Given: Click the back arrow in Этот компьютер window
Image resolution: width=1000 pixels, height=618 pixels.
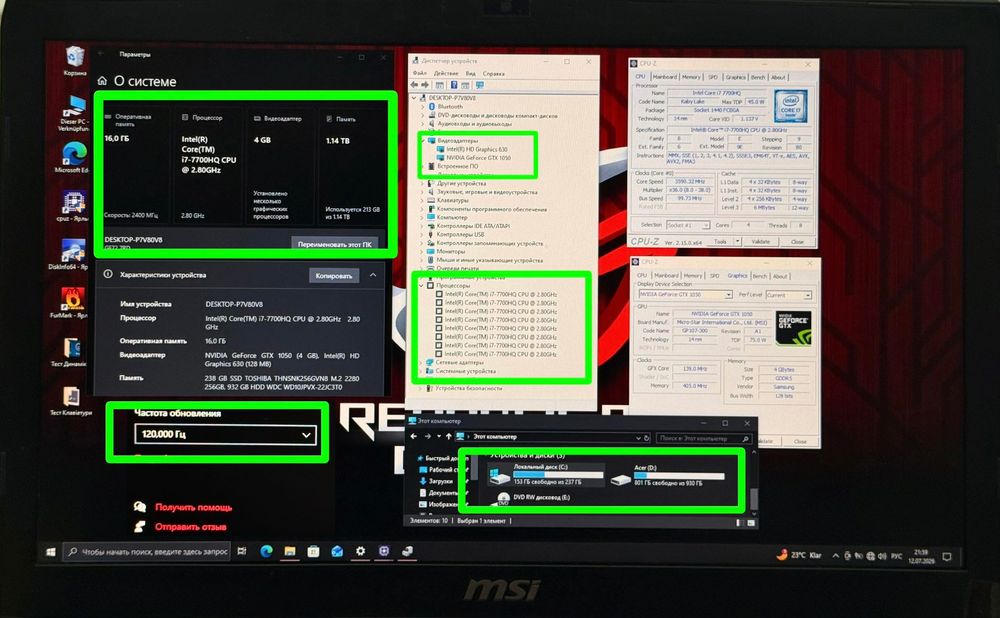Looking at the screenshot, I should [413, 436].
